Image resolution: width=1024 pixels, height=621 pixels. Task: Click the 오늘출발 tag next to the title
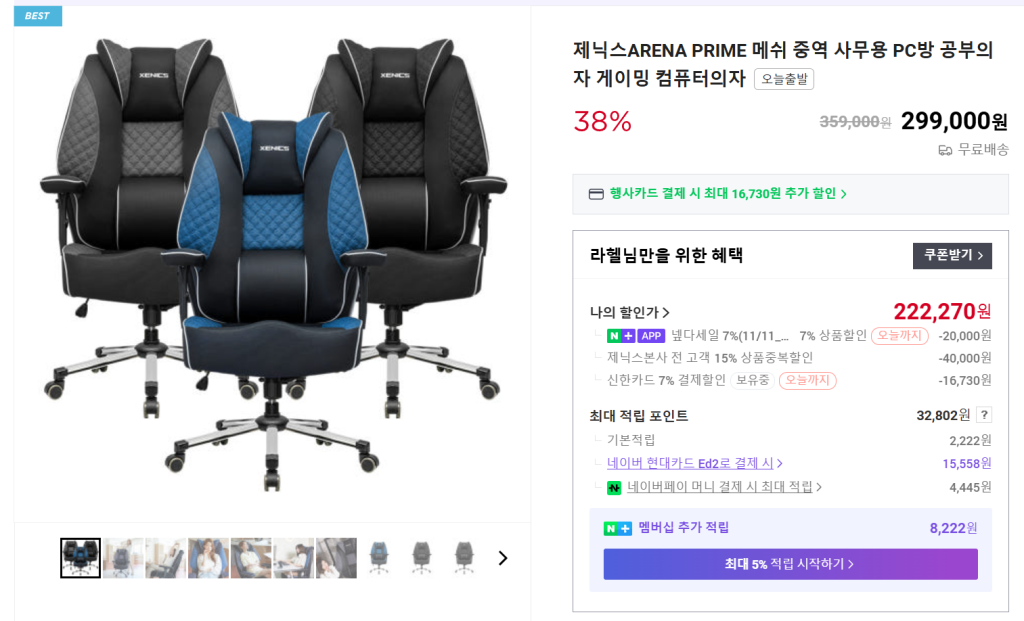(x=784, y=79)
